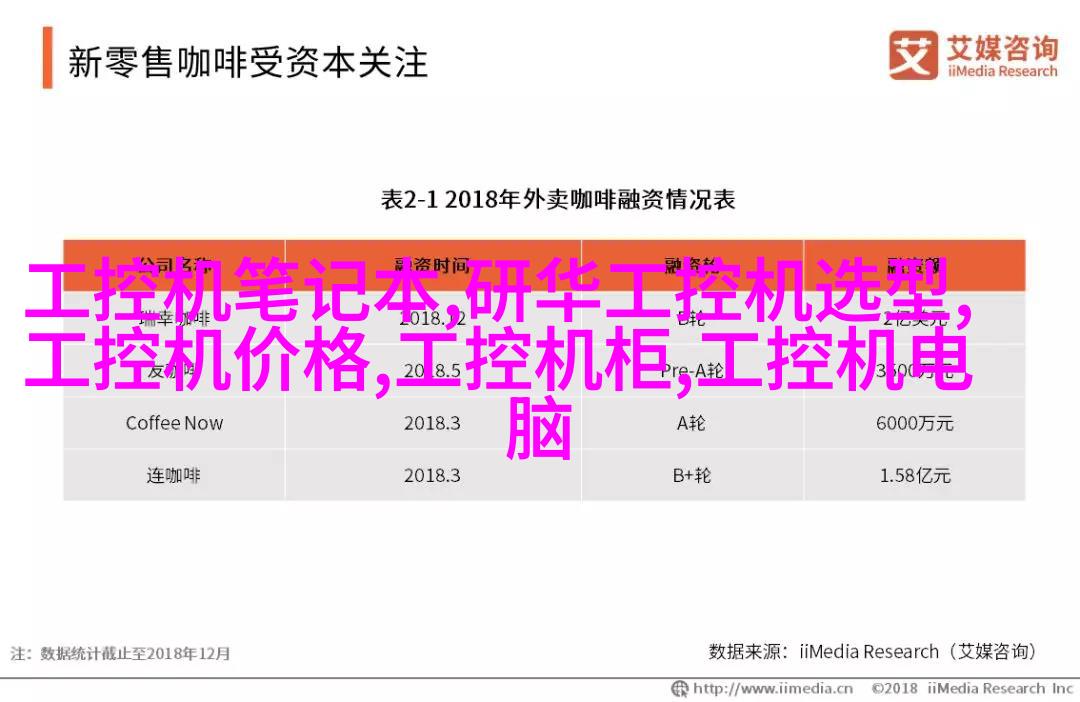Open the http://www.iimedia.cn link
The height and width of the screenshot is (702, 1080).
(x=773, y=688)
